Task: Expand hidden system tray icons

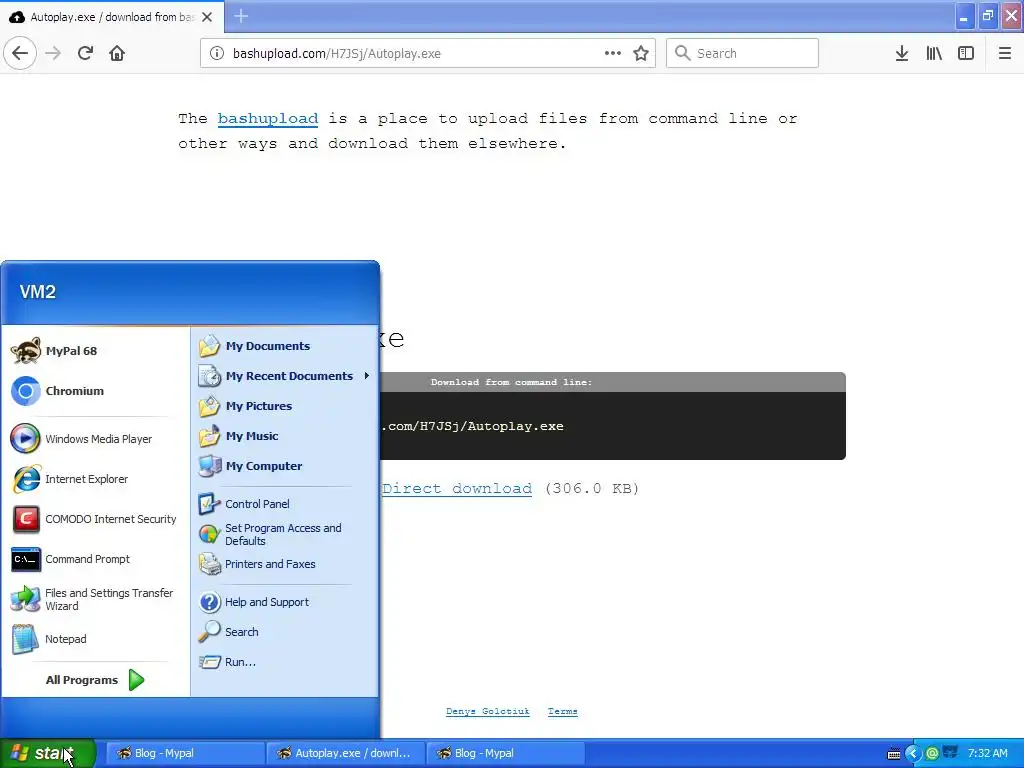Action: point(913,754)
